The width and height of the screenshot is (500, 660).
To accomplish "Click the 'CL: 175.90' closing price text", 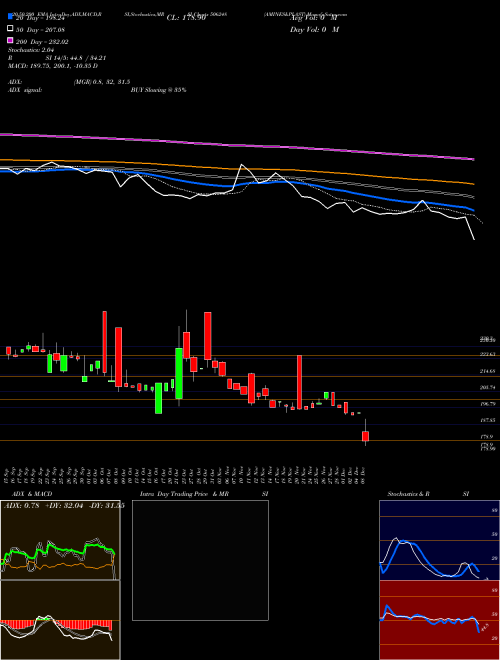I will [x=186, y=18].
